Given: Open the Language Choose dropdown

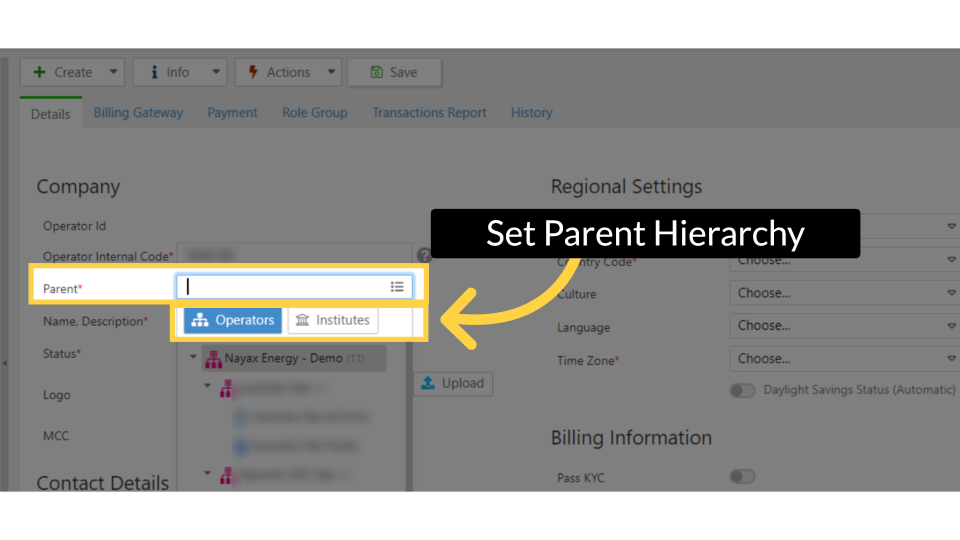Looking at the screenshot, I should 845,326.
